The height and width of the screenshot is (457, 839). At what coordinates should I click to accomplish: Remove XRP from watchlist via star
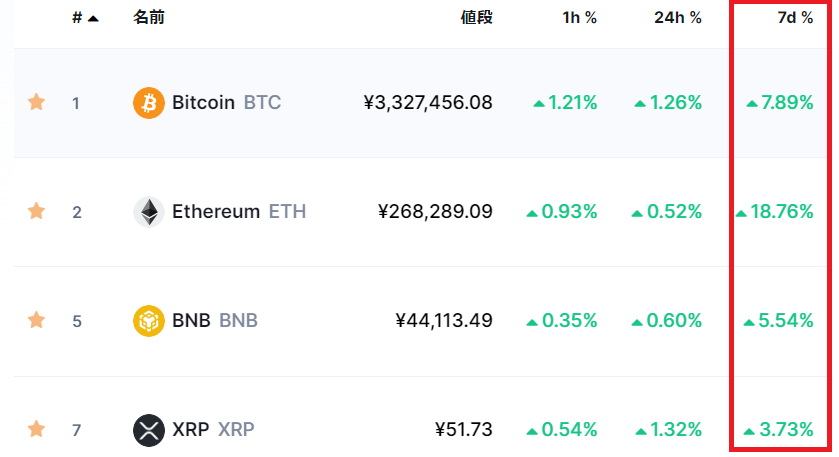[36, 429]
